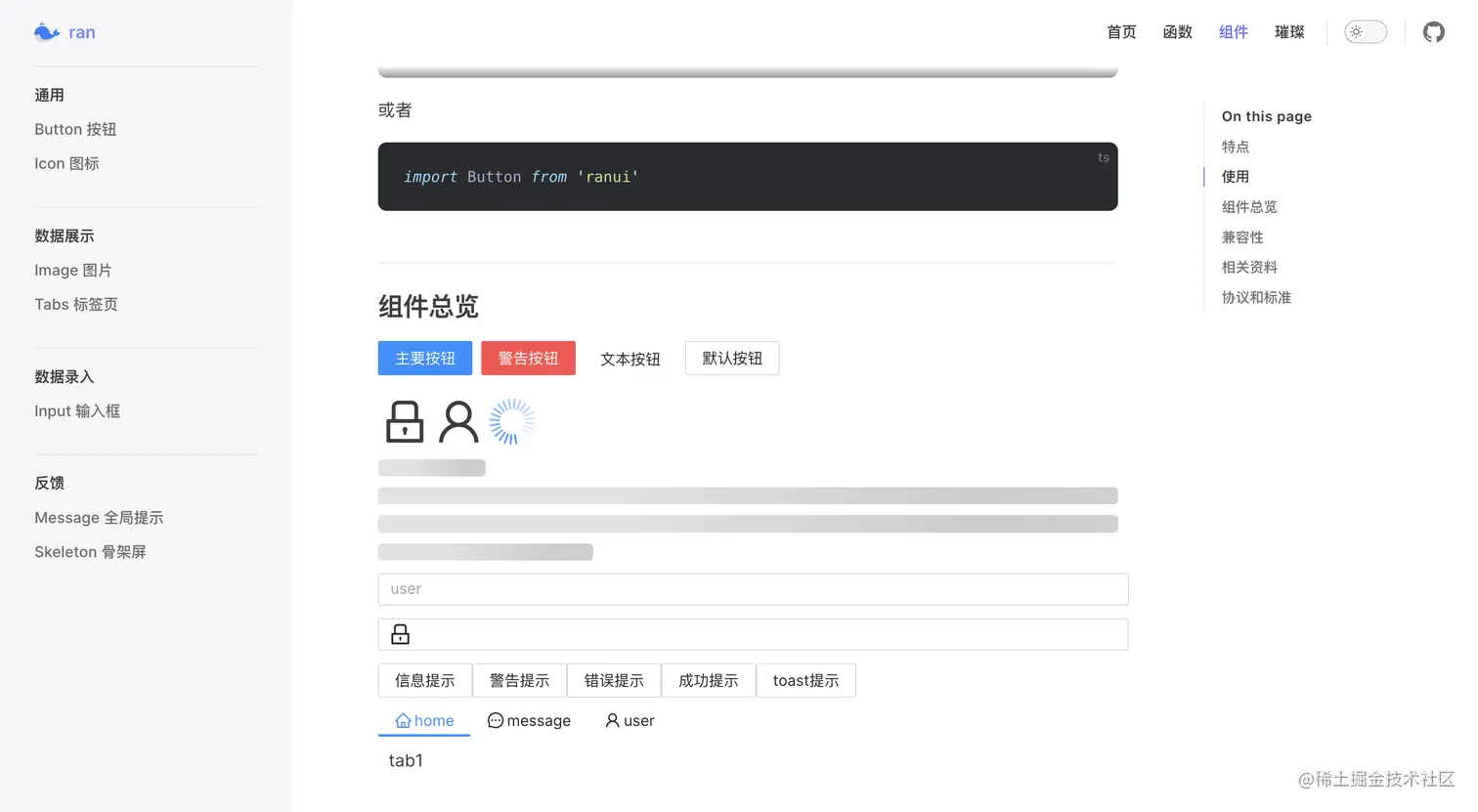The image size is (1478, 812).
Task: Click the import Button code block
Action: 748,177
